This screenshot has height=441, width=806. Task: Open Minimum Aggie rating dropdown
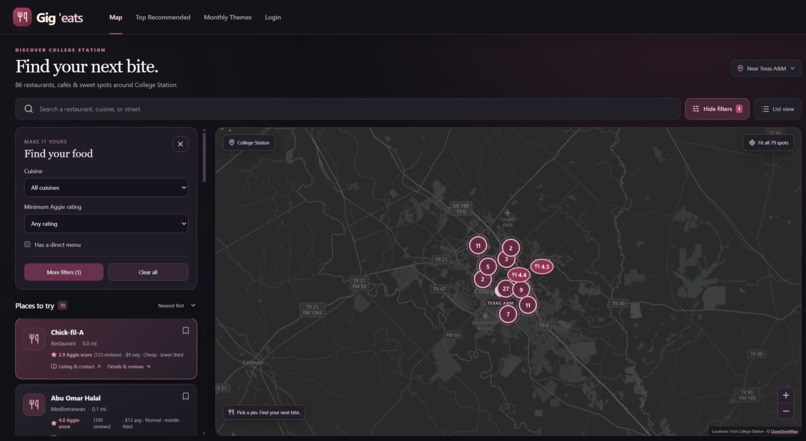(106, 224)
